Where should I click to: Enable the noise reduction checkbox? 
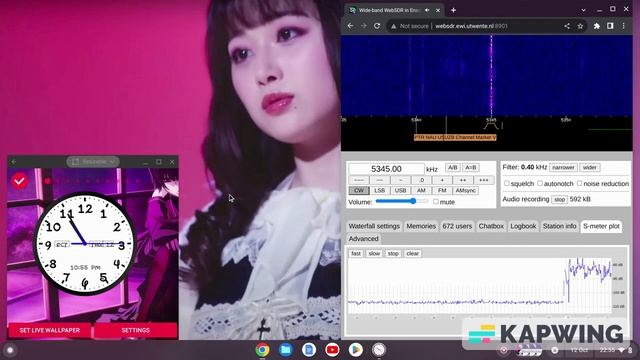tap(579, 184)
